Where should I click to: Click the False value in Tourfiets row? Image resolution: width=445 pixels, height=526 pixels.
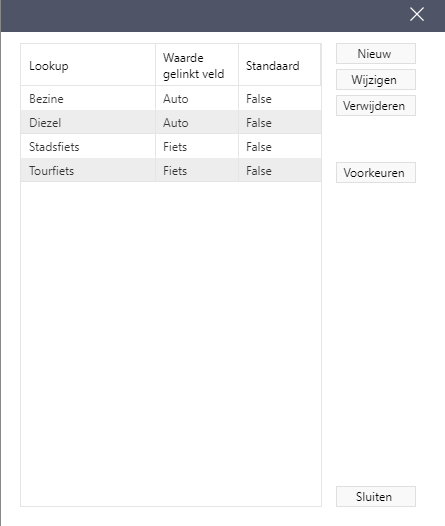click(259, 171)
